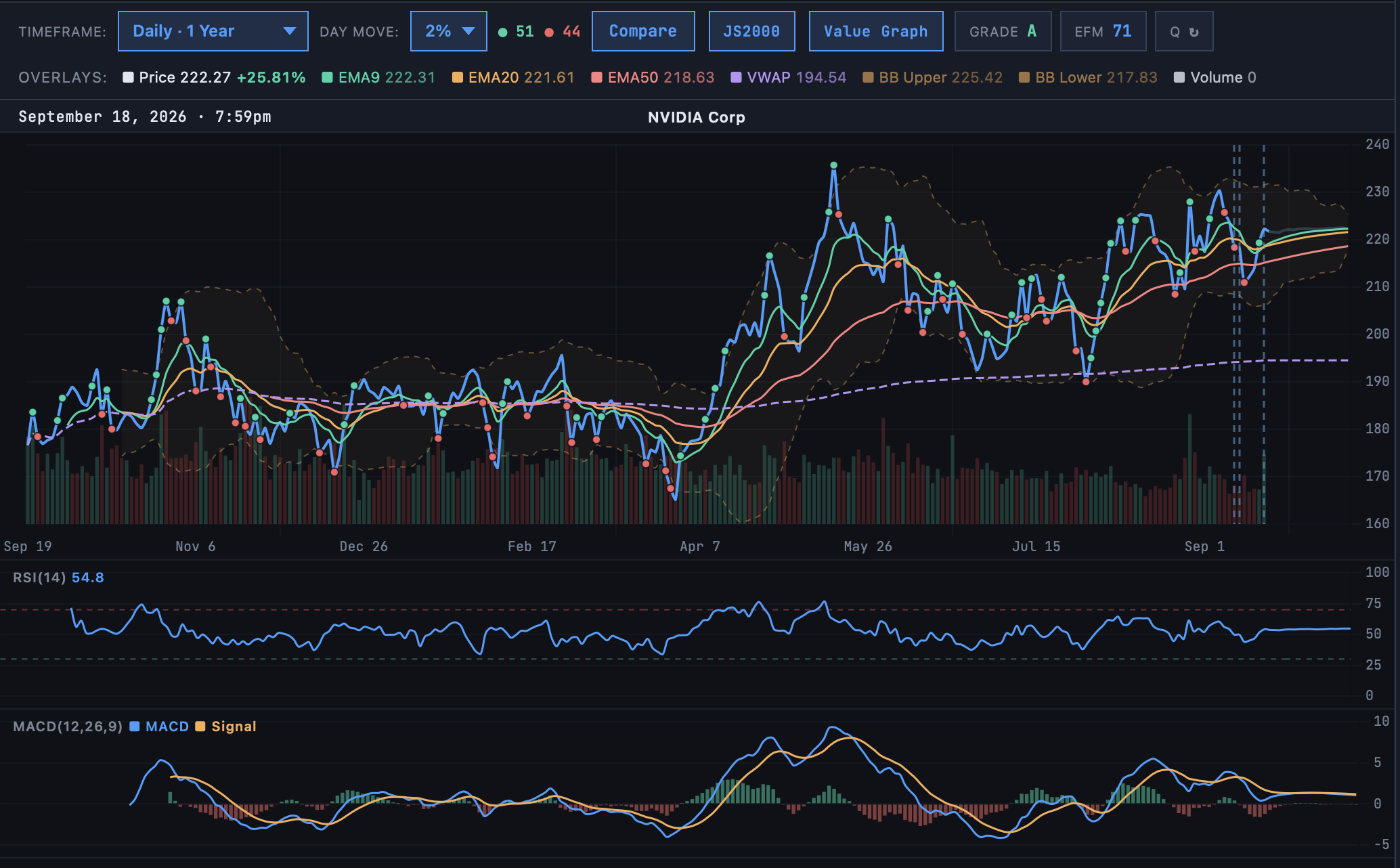Viewport: 1400px width, 868px height.
Task: Click the Sep 1 date axis label
Action: pyautogui.click(x=1204, y=546)
